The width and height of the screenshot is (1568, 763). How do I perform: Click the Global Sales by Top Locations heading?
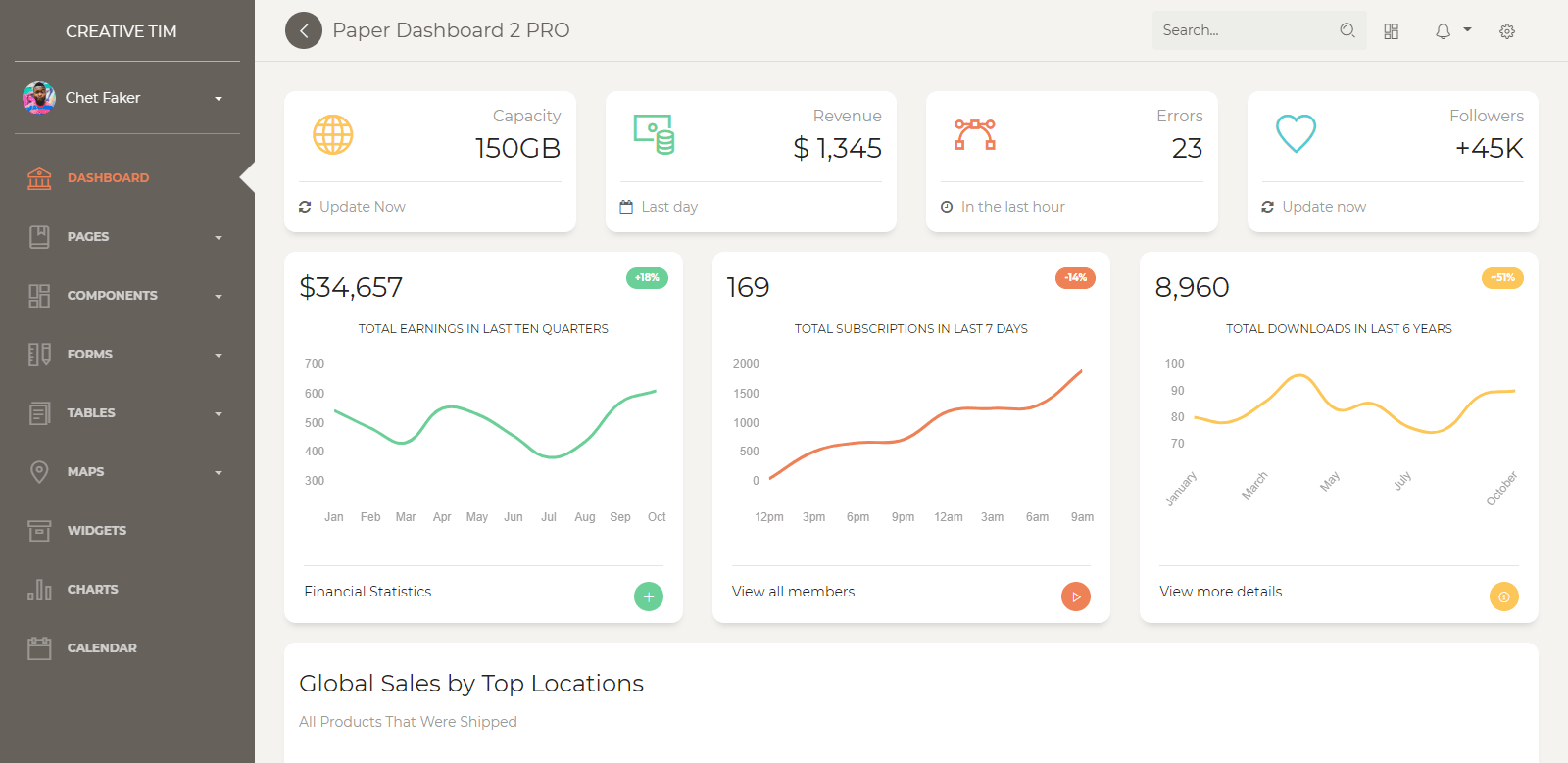tap(471, 683)
